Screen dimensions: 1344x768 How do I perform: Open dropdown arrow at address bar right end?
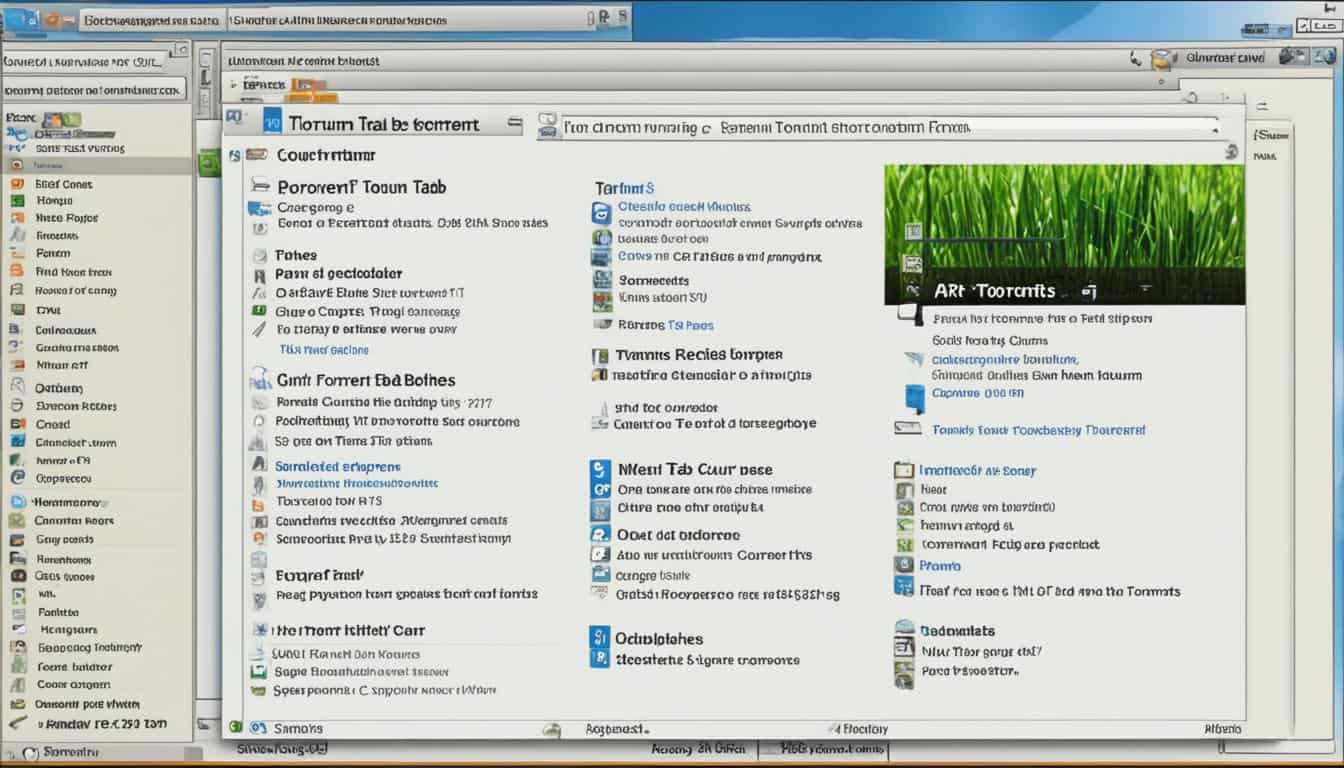click(x=1216, y=128)
